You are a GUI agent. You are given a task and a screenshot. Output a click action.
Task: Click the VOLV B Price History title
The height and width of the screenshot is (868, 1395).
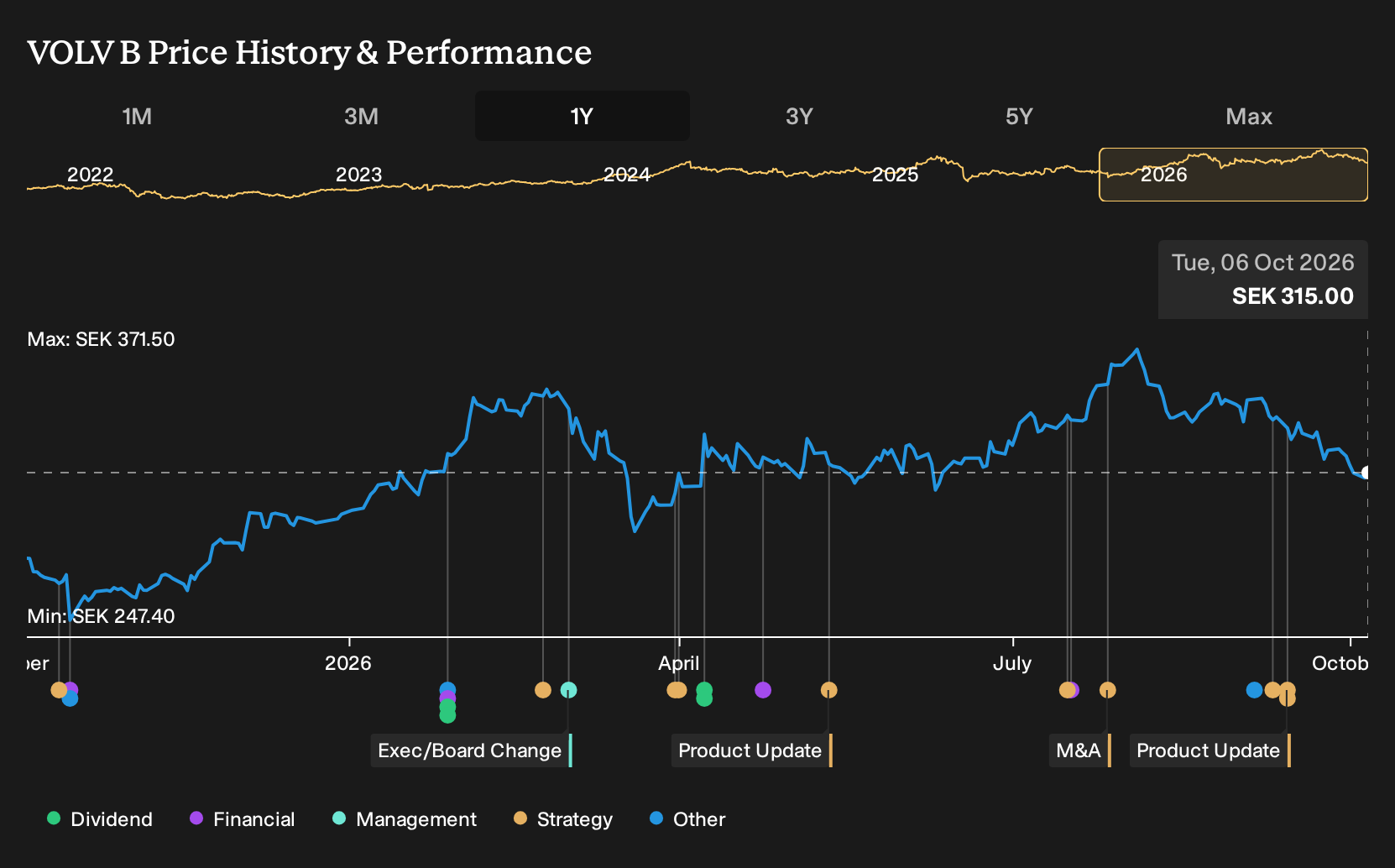(x=309, y=52)
